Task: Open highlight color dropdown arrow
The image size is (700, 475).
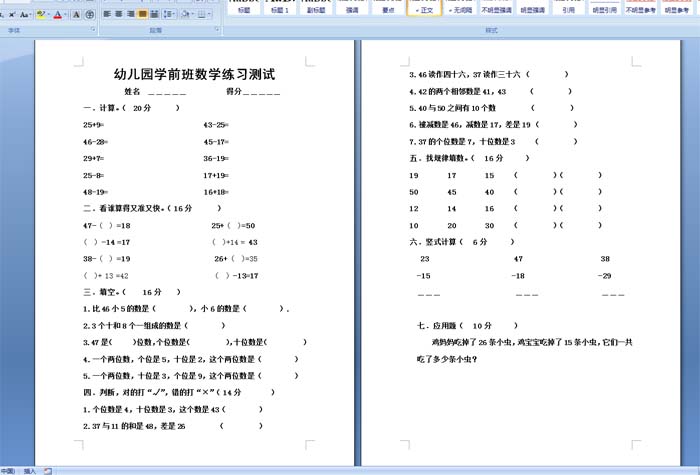Action: click(48, 15)
